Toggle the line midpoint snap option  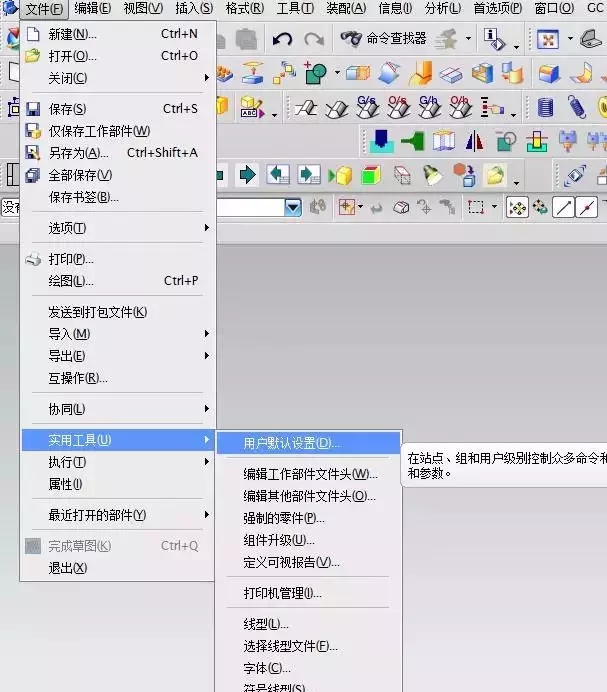tap(587, 208)
